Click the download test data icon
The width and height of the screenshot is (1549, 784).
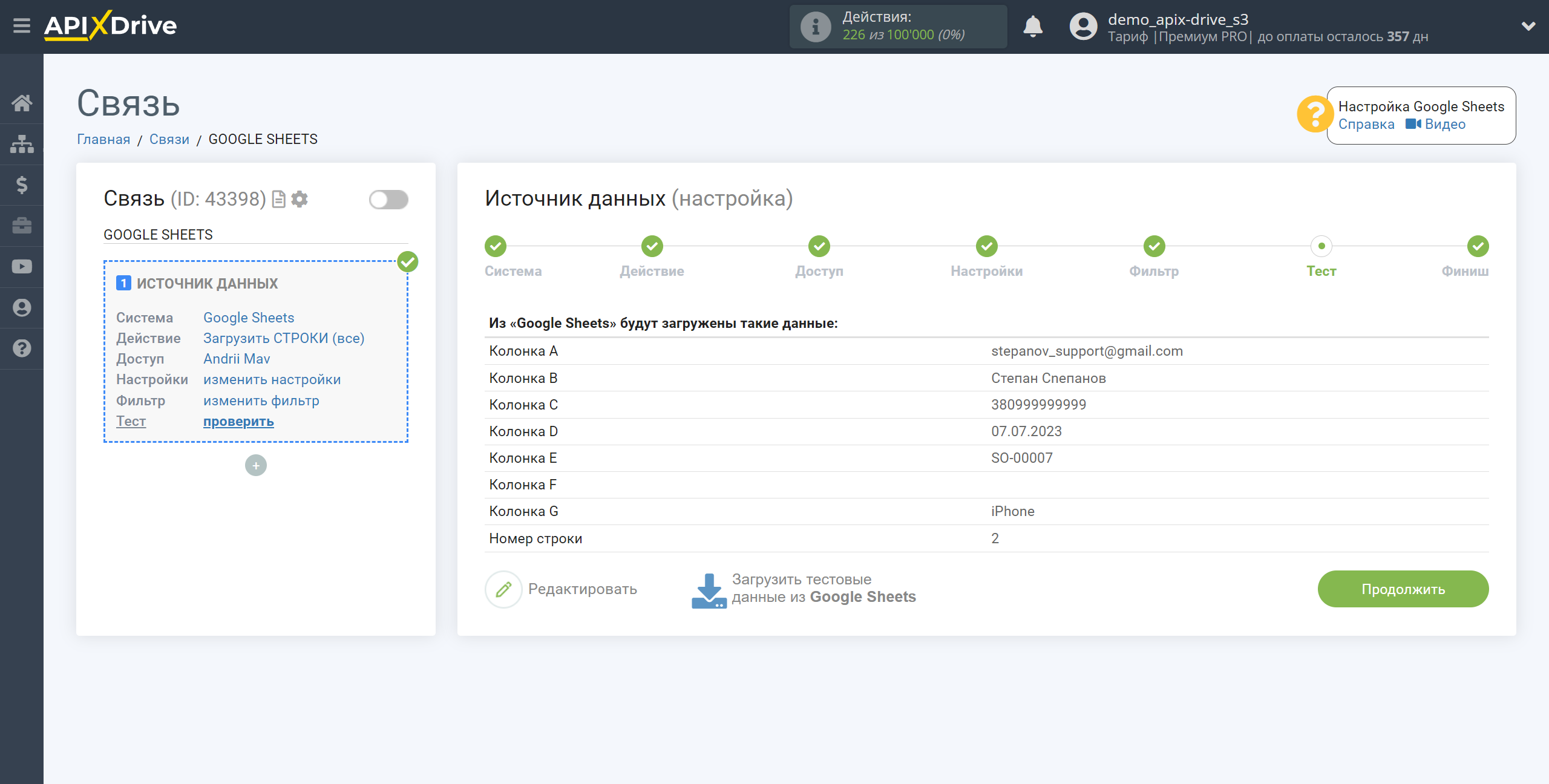709,590
